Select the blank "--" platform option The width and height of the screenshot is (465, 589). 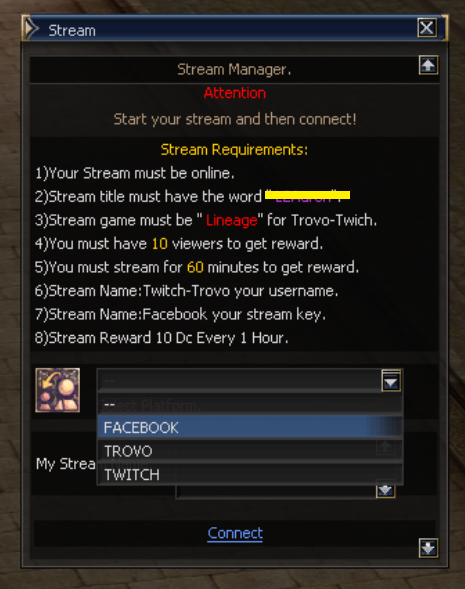[x=249, y=404]
